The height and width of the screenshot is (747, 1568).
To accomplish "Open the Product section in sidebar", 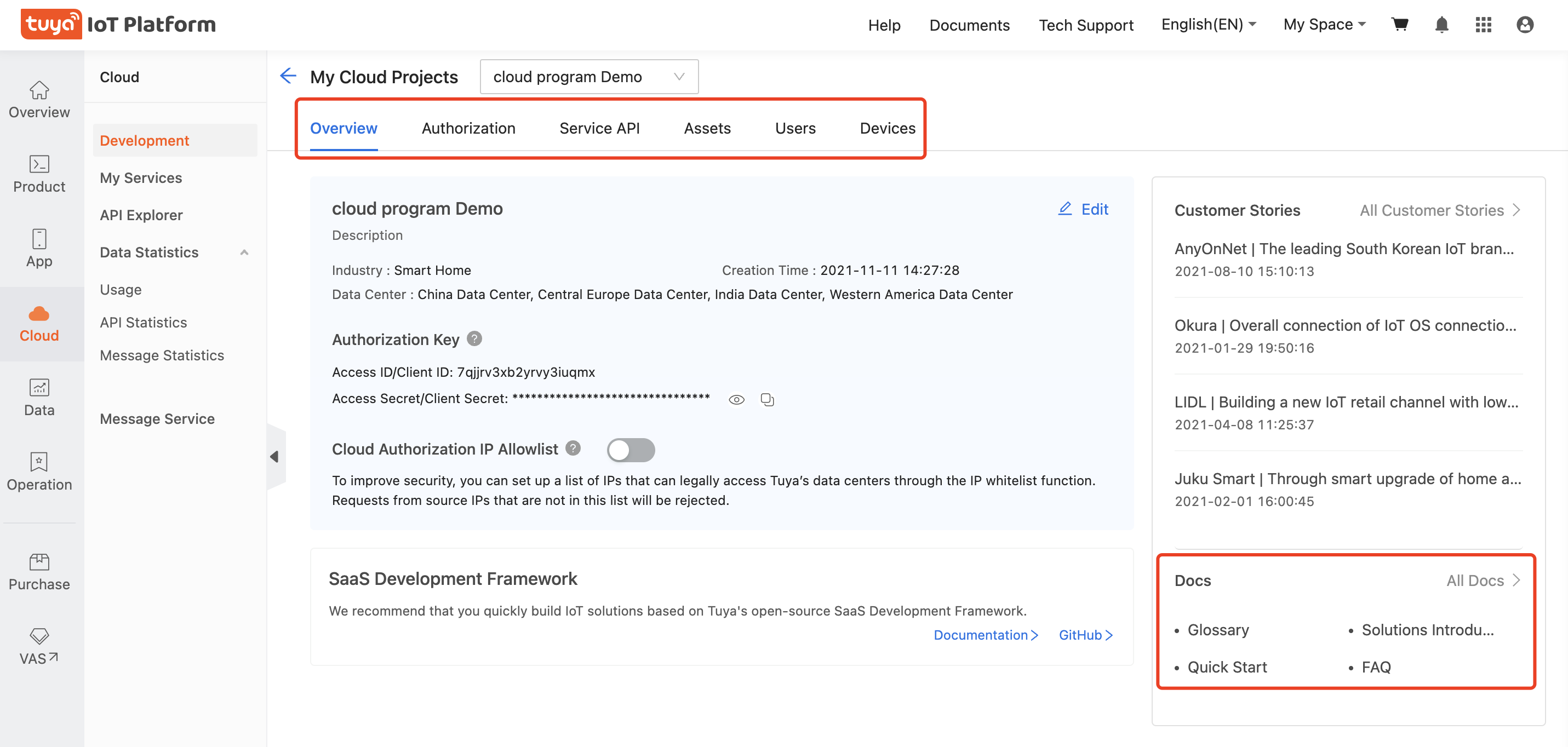I will point(39,175).
